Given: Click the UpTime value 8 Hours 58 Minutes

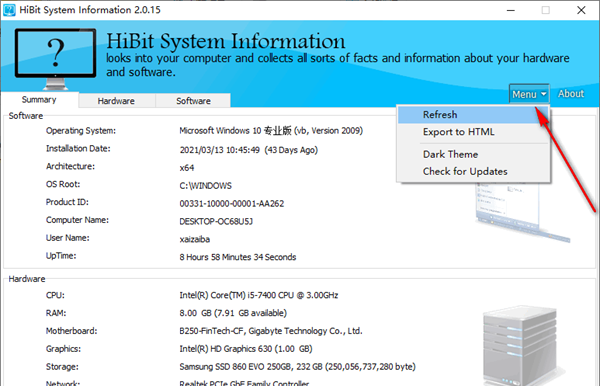Looking at the screenshot, I should tap(238, 257).
